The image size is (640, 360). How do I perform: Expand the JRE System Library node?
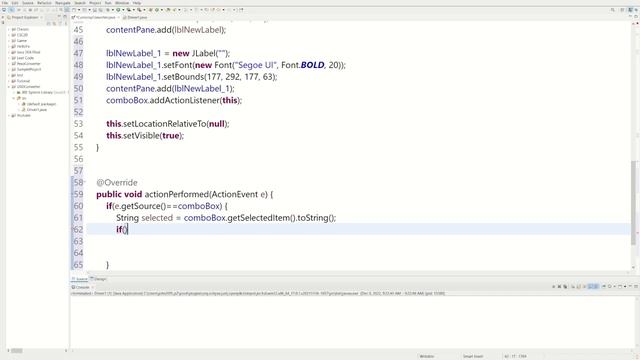point(14,92)
